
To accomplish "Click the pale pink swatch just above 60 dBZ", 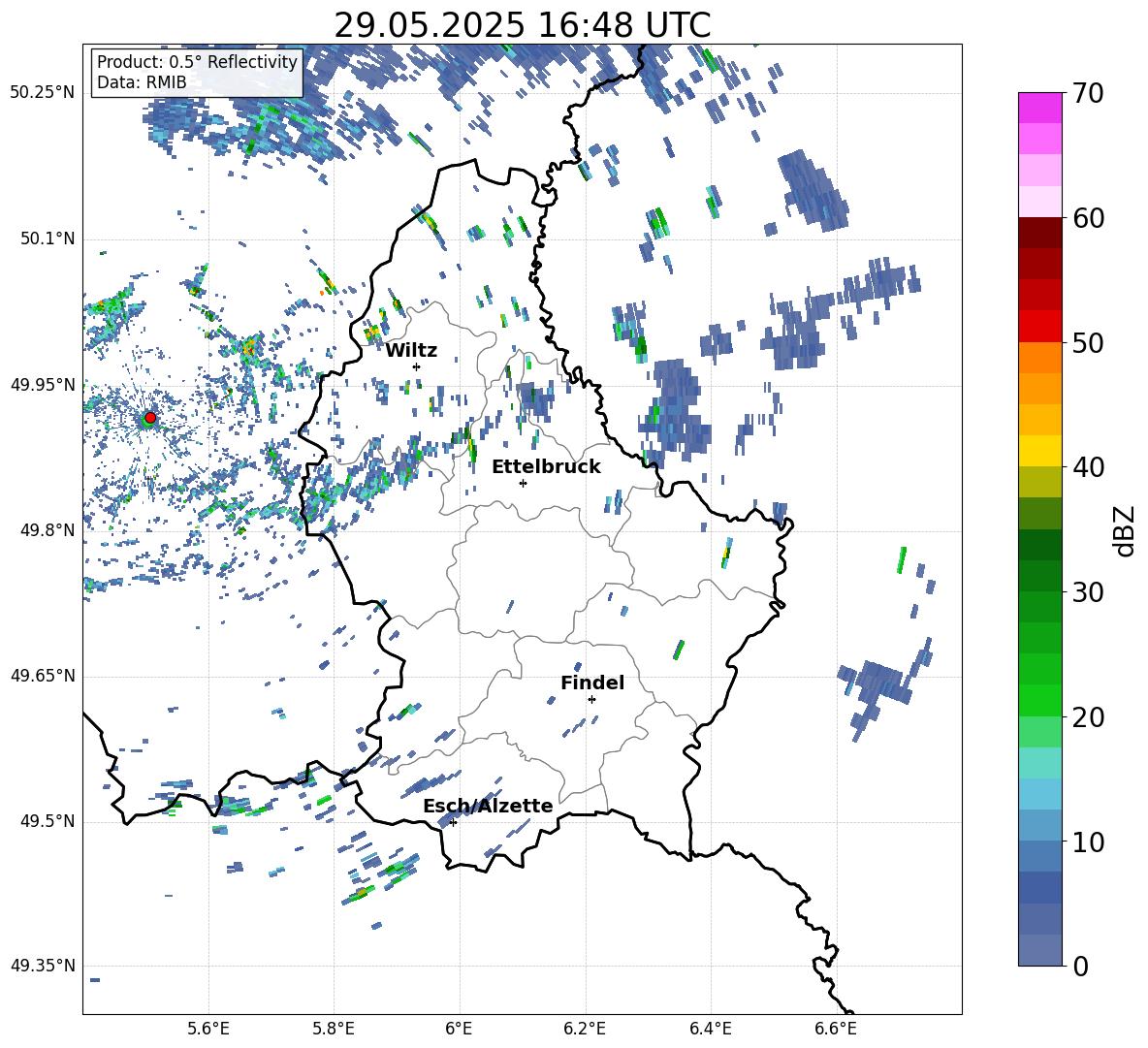I will point(1039,202).
